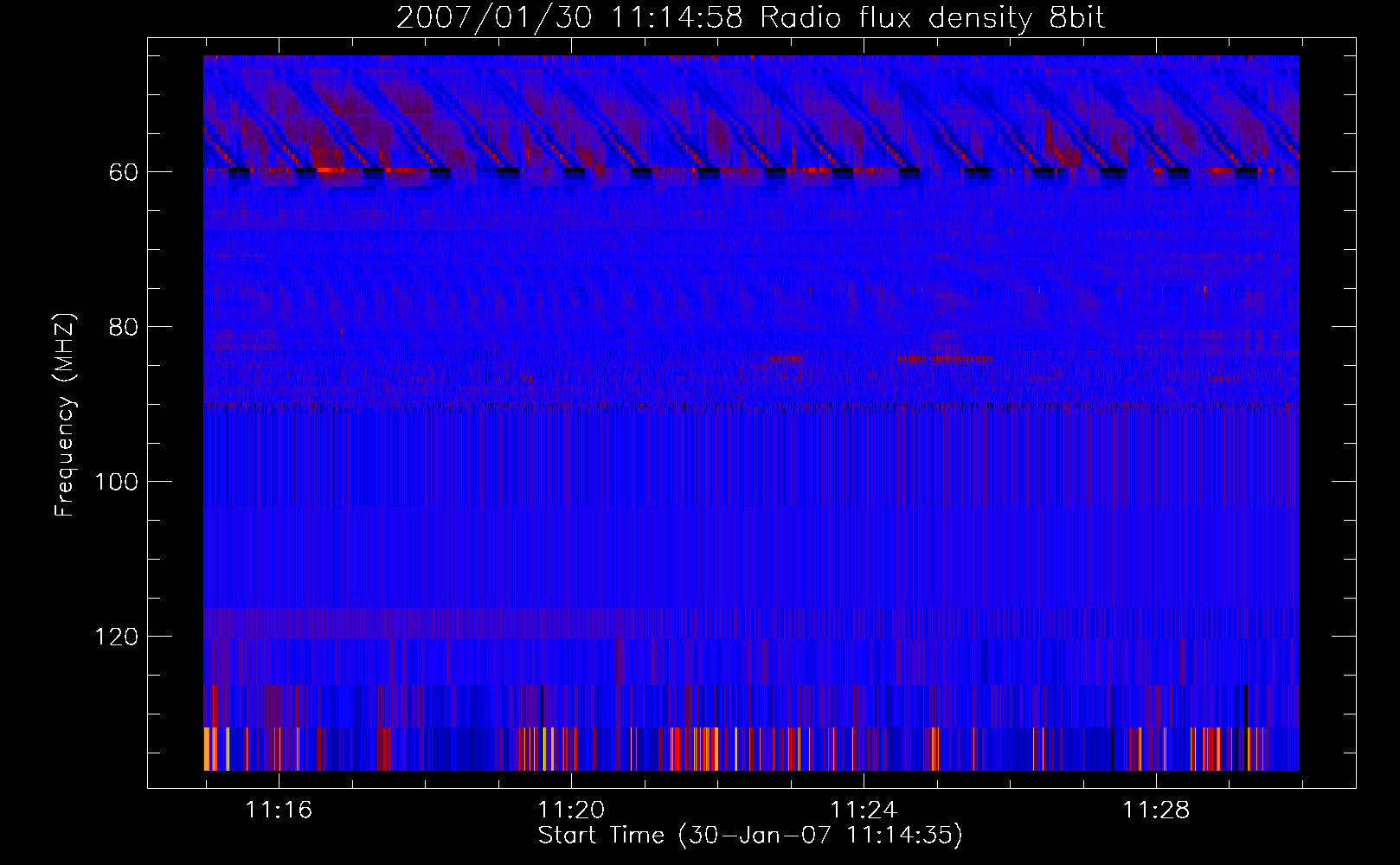Image resolution: width=1400 pixels, height=865 pixels.
Task: Click the 11:28 time tick label
Action: point(1156,811)
